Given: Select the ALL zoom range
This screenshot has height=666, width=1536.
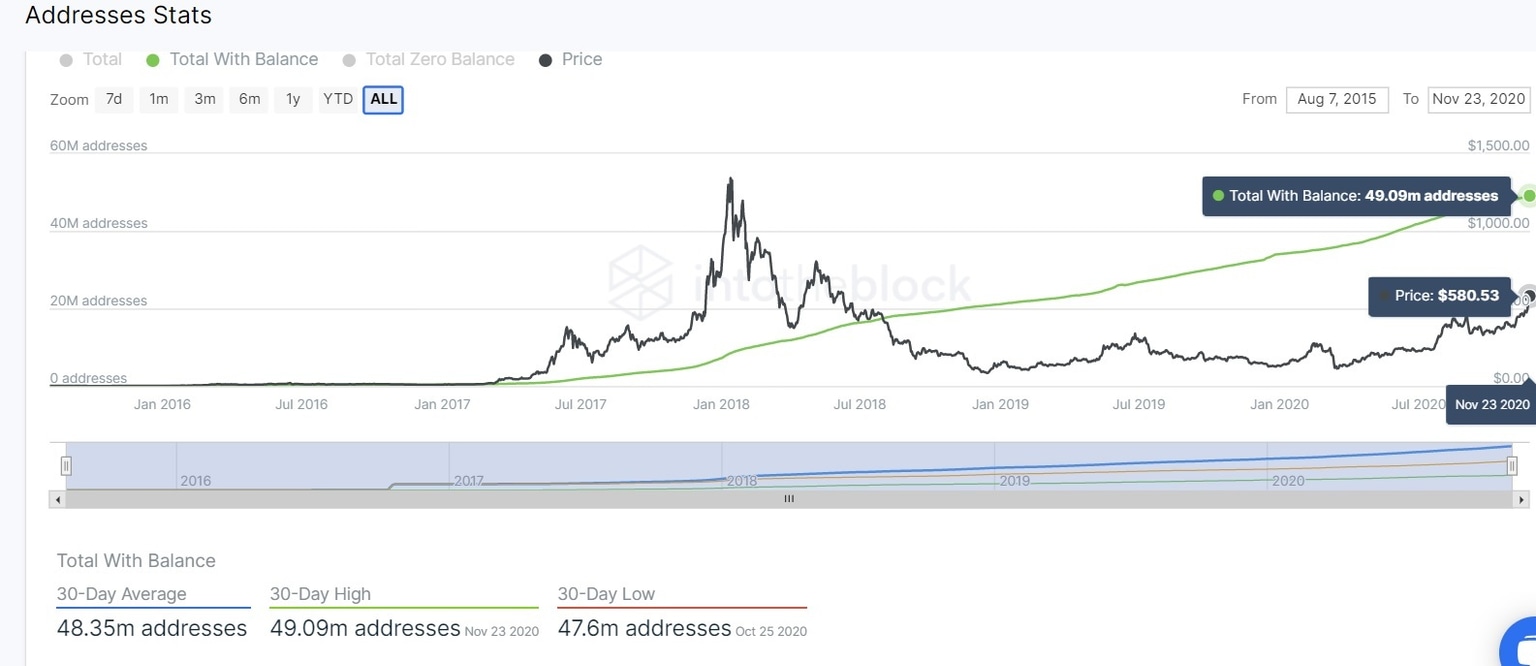Looking at the screenshot, I should 383,99.
